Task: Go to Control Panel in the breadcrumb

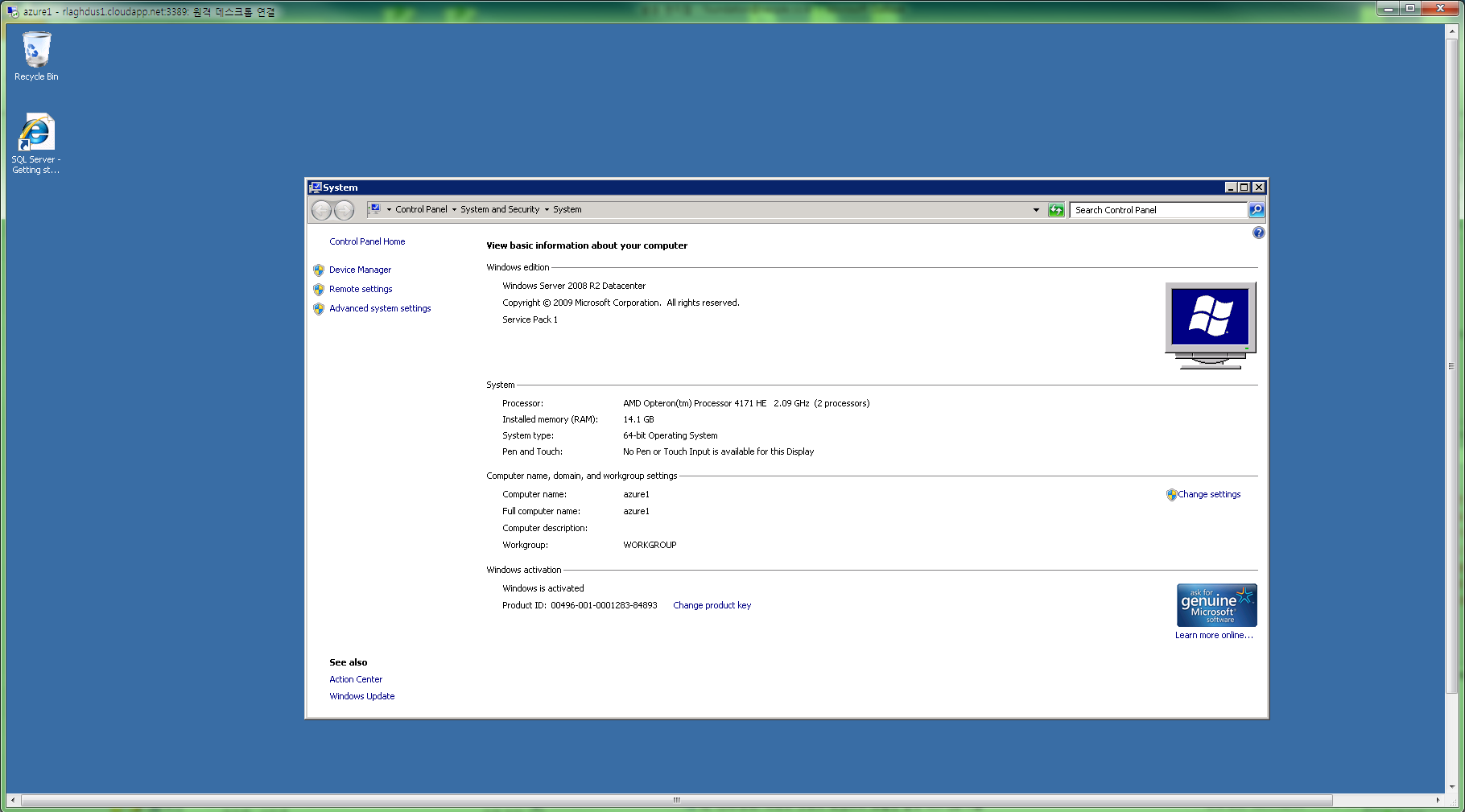Action: coord(421,210)
